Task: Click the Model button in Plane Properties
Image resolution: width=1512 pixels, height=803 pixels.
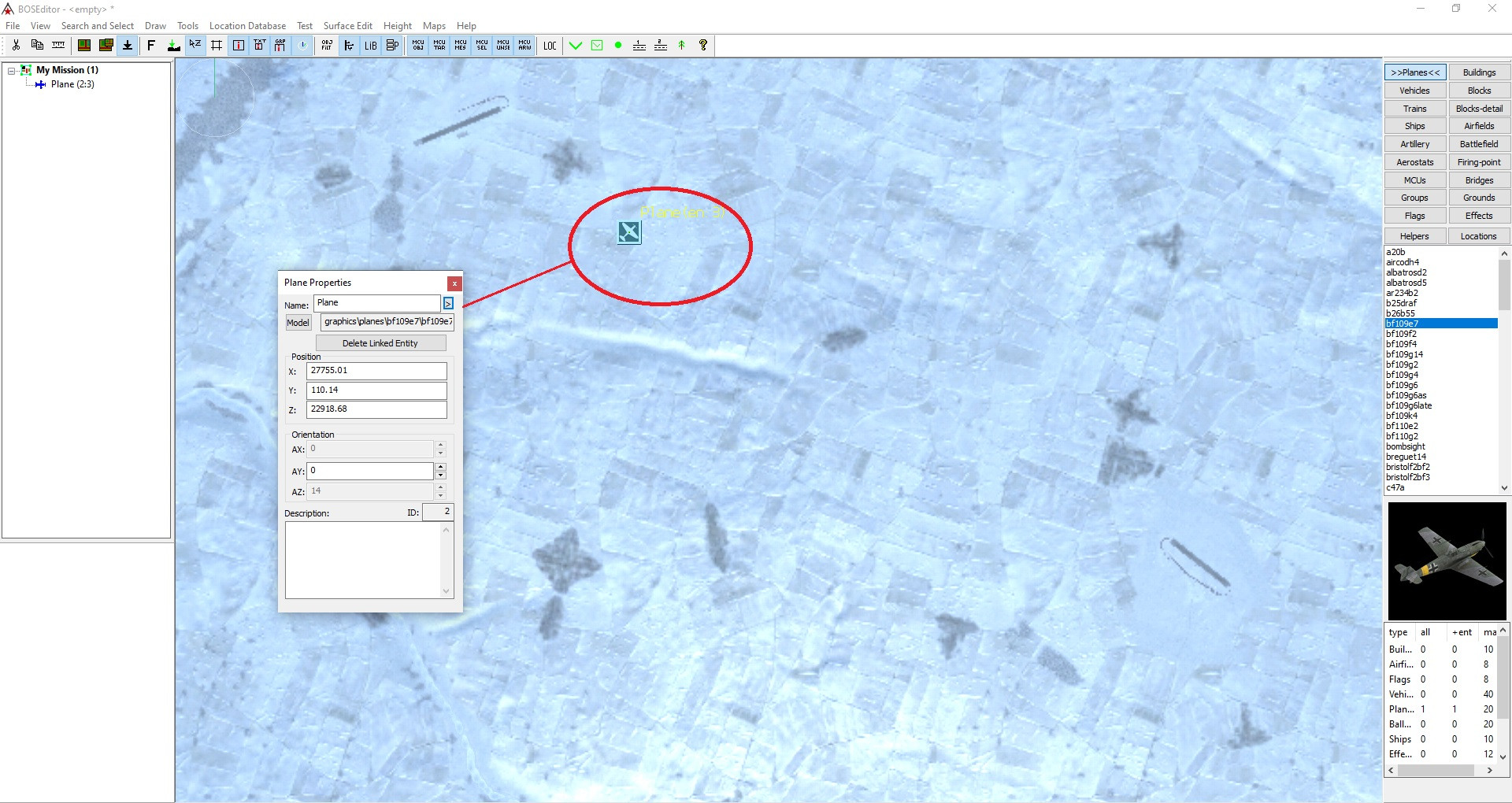Action: 298,322
